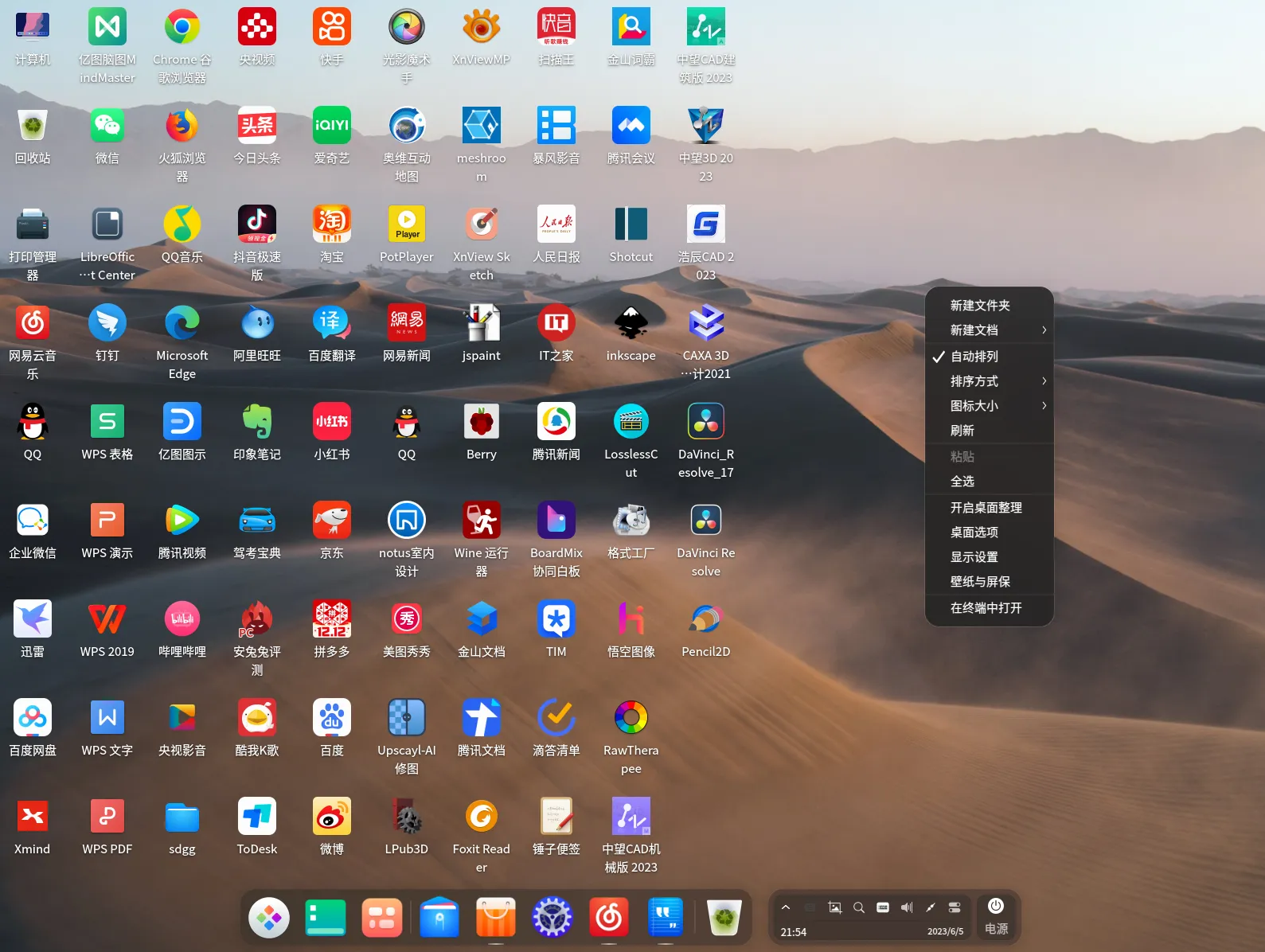Expand the 图标大小 submenu

[x=990, y=406]
